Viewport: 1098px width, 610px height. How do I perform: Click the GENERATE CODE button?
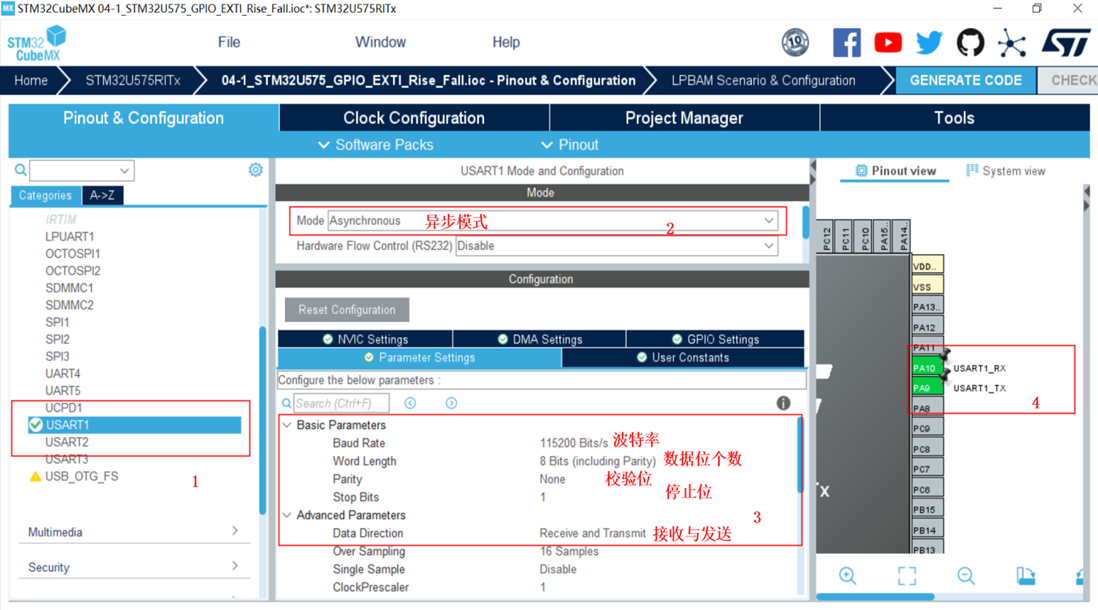(966, 81)
